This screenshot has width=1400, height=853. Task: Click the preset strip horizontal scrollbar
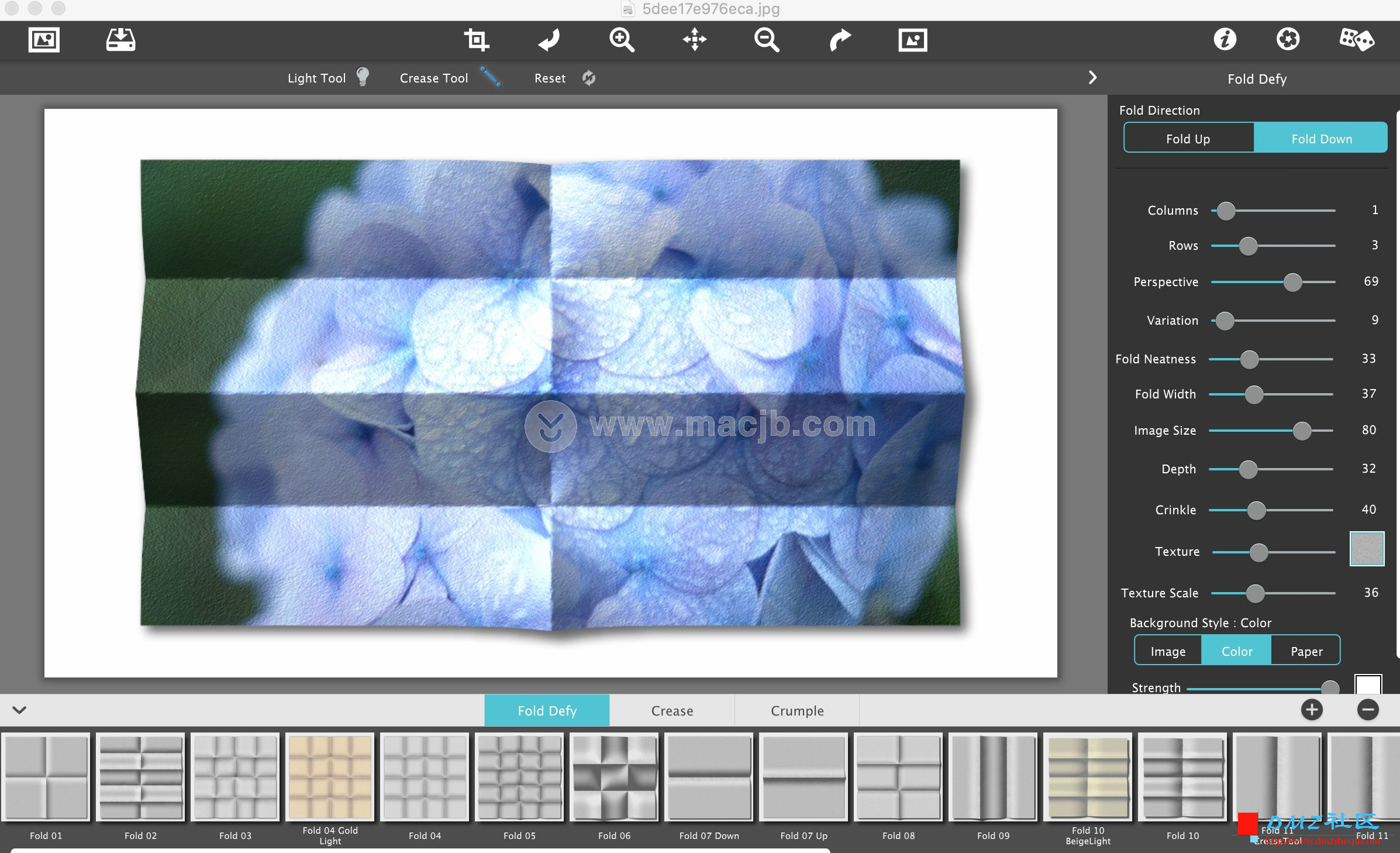click(420, 850)
